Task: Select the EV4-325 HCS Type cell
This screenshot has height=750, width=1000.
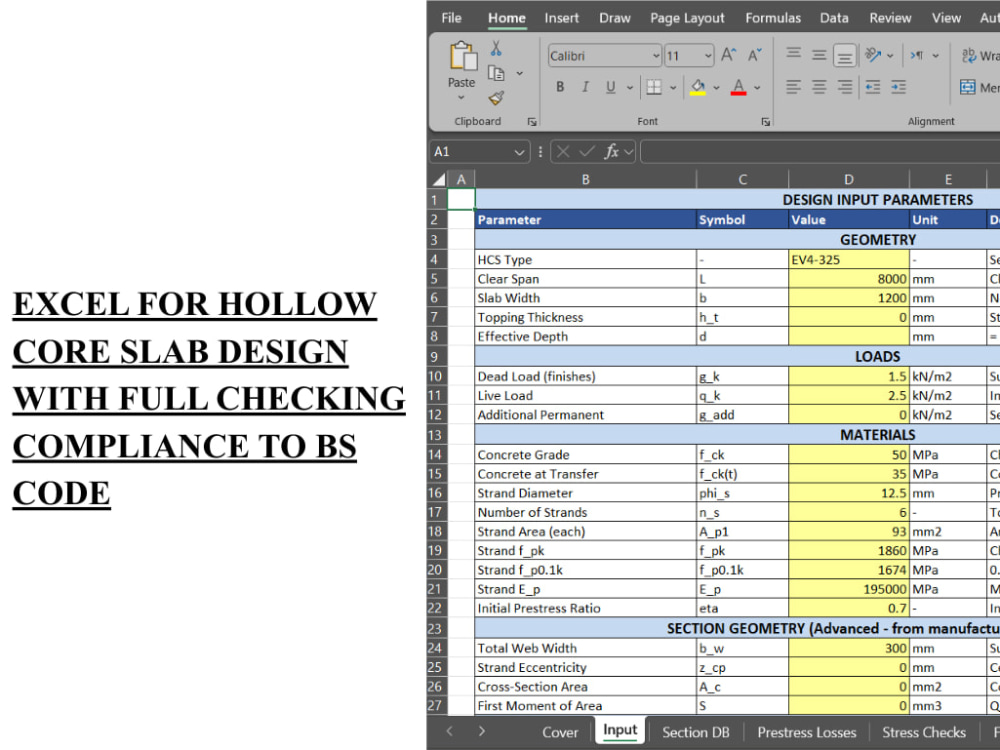Action: pyautogui.click(x=849, y=260)
